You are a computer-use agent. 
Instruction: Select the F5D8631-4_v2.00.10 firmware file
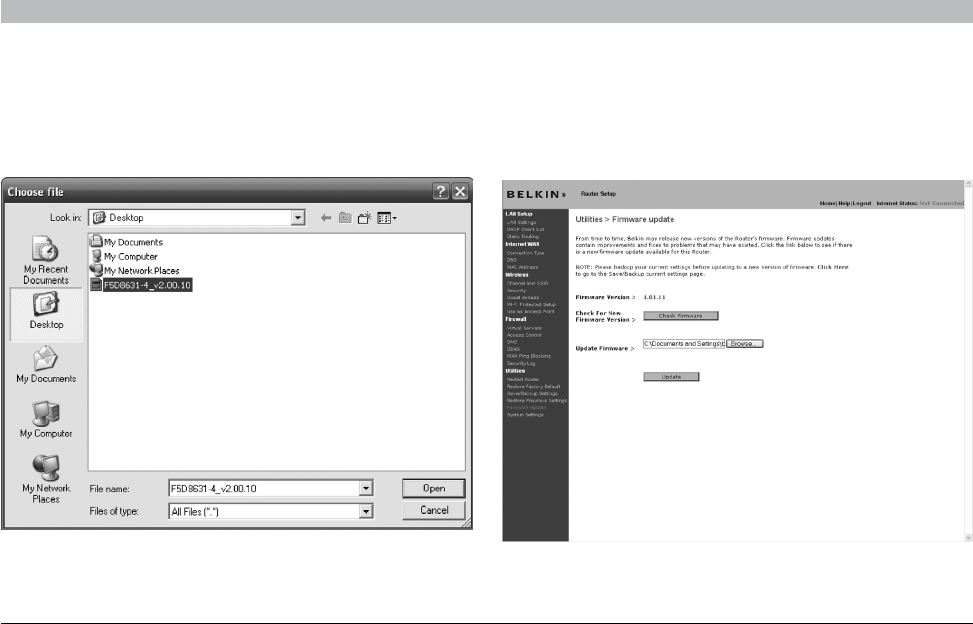[141, 285]
